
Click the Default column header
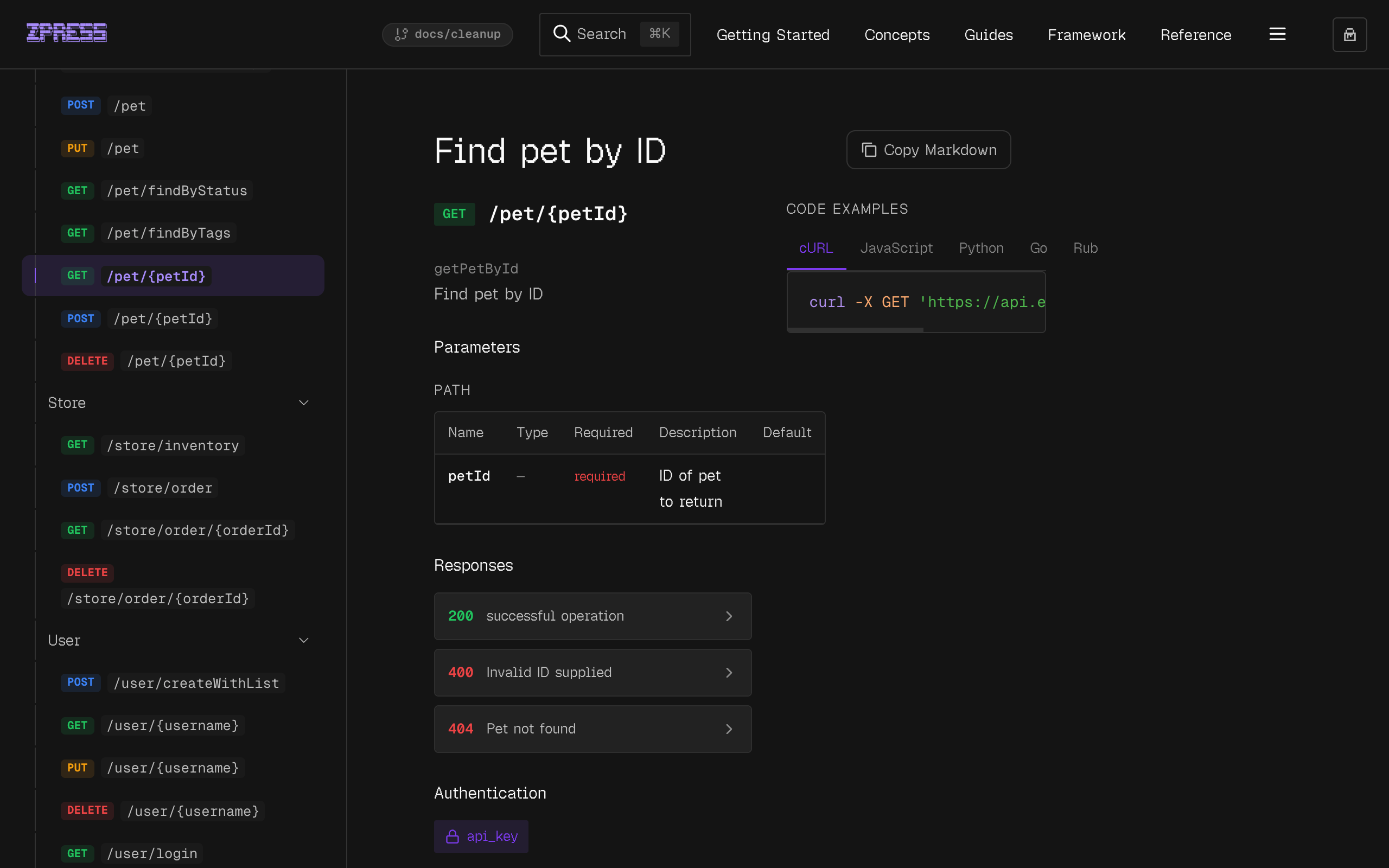[786, 432]
